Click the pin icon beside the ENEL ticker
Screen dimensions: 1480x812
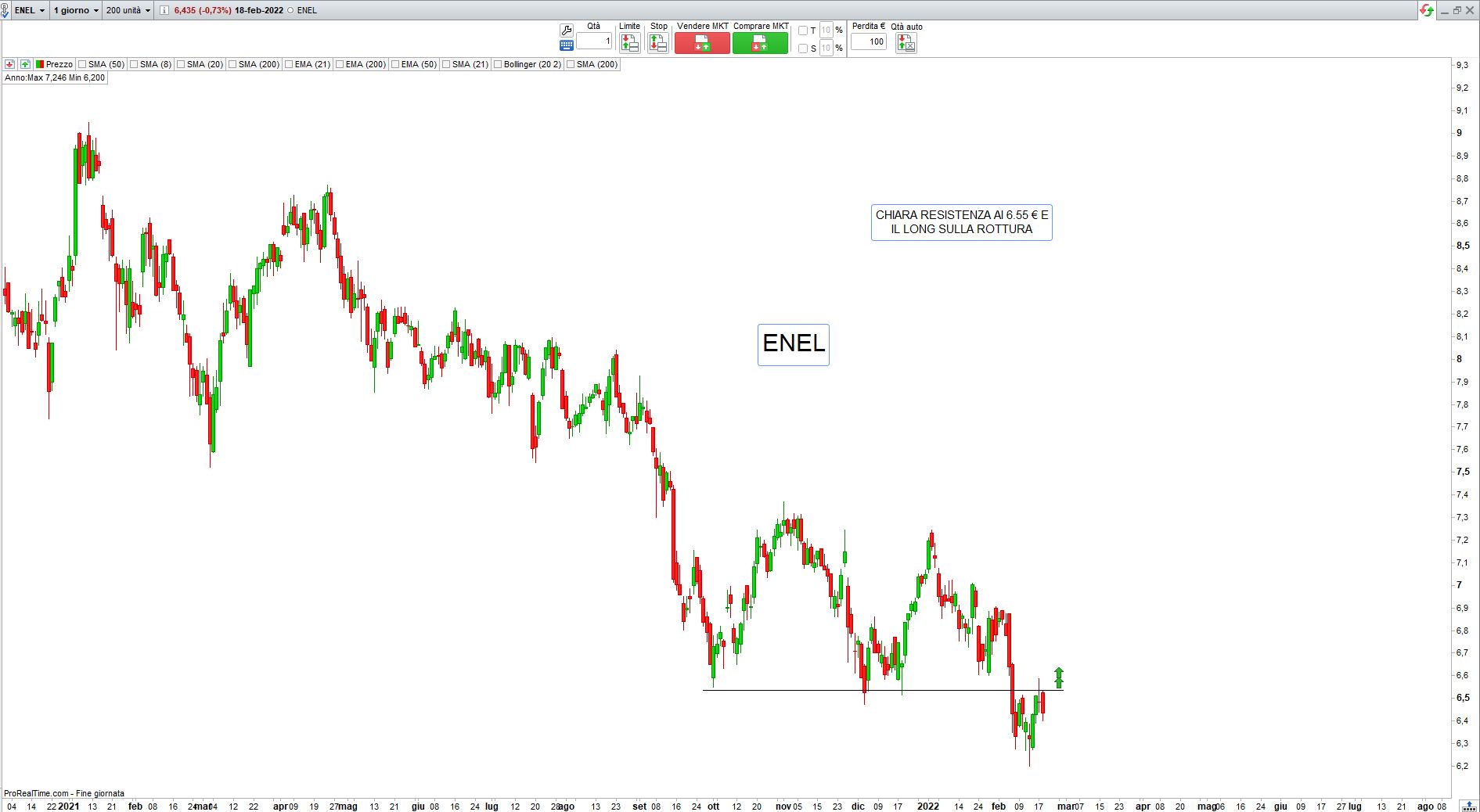(5, 10)
